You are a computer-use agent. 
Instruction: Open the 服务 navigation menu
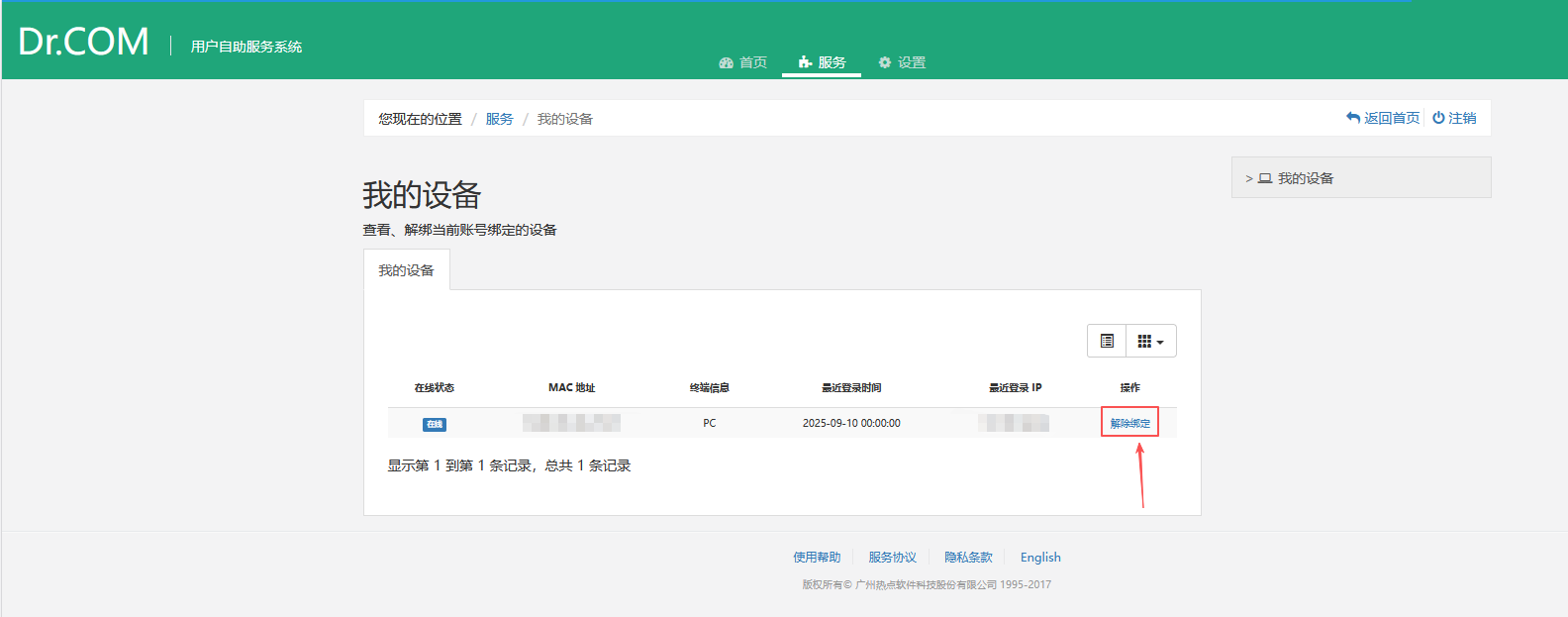pos(822,62)
